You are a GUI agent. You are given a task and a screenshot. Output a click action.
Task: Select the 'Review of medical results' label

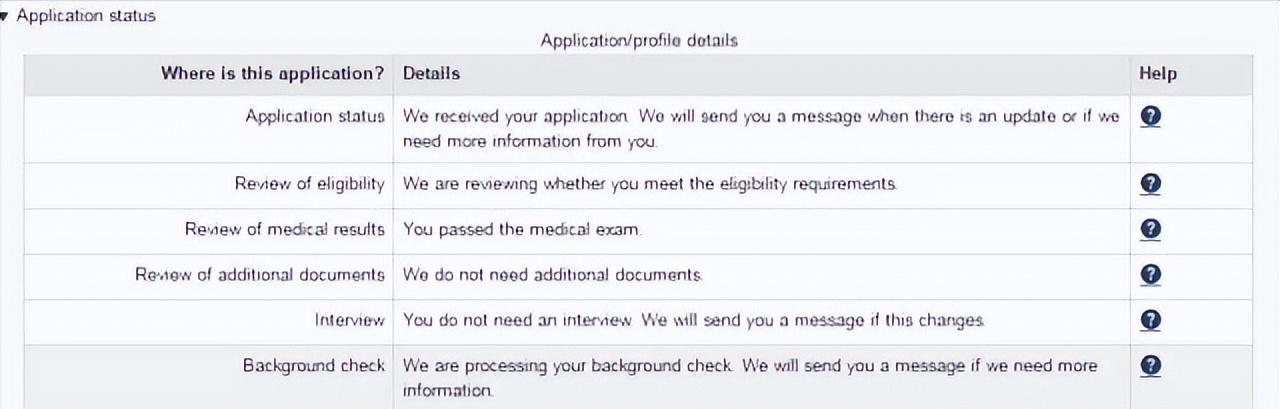pos(284,229)
